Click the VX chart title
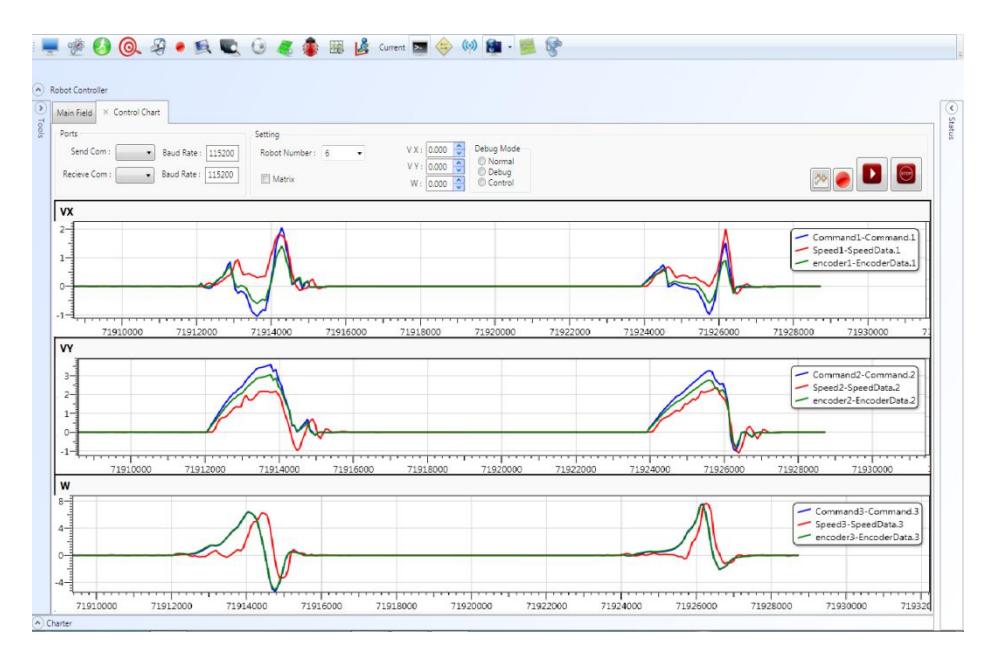Image resolution: width=987 pixels, height=660 pixels. pos(67,212)
